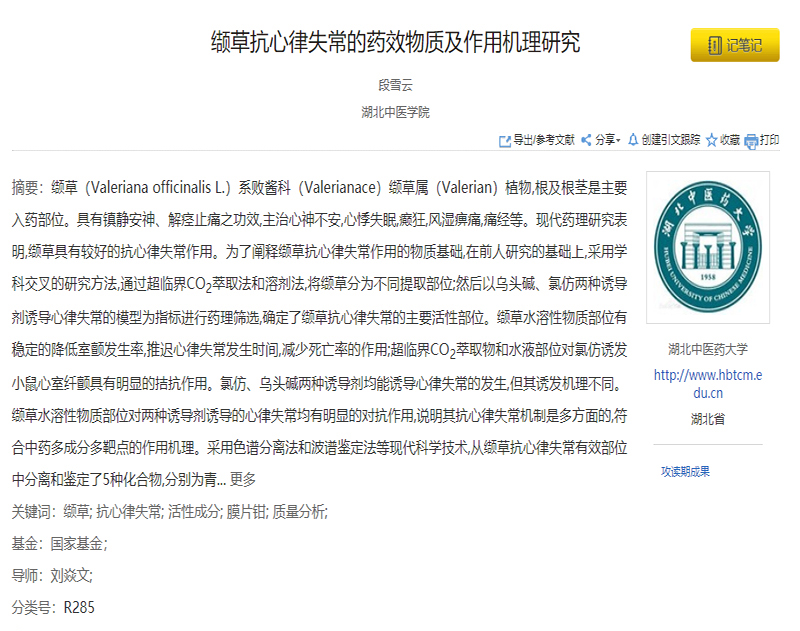Click the printer icon (打印)

[x=751, y=141]
